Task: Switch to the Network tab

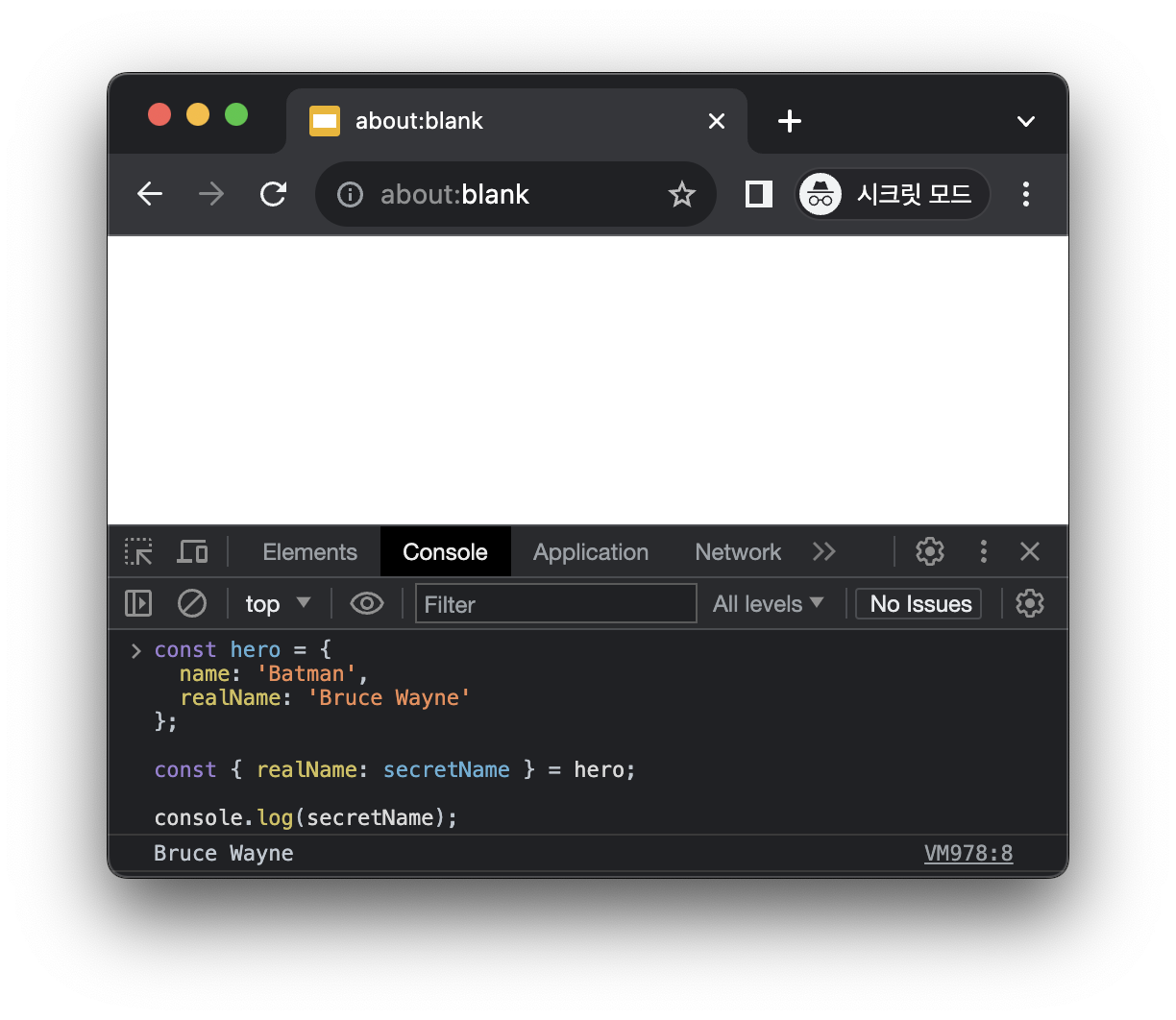Action: pyautogui.click(x=738, y=552)
